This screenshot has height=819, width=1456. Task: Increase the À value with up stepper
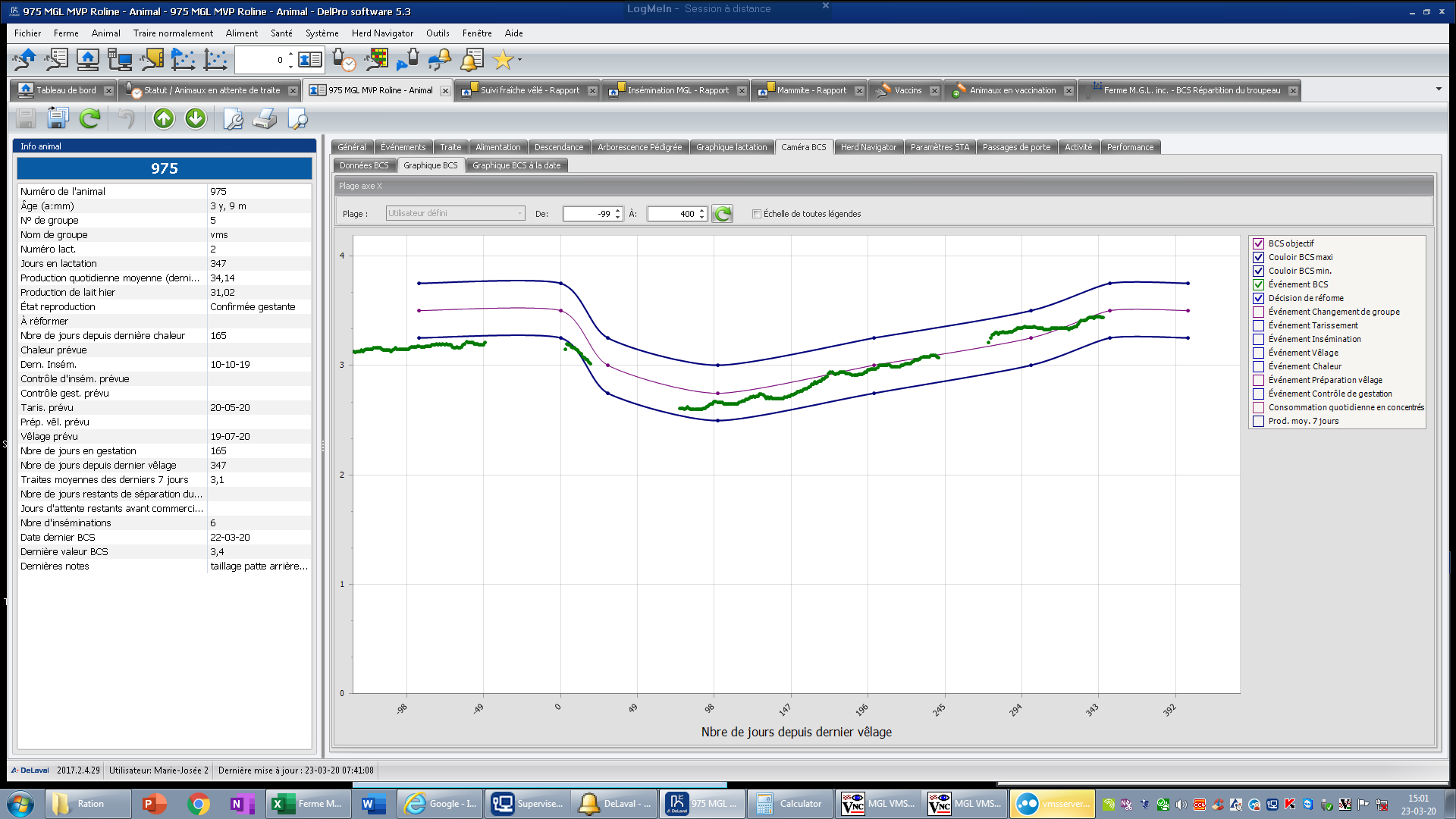(702, 210)
